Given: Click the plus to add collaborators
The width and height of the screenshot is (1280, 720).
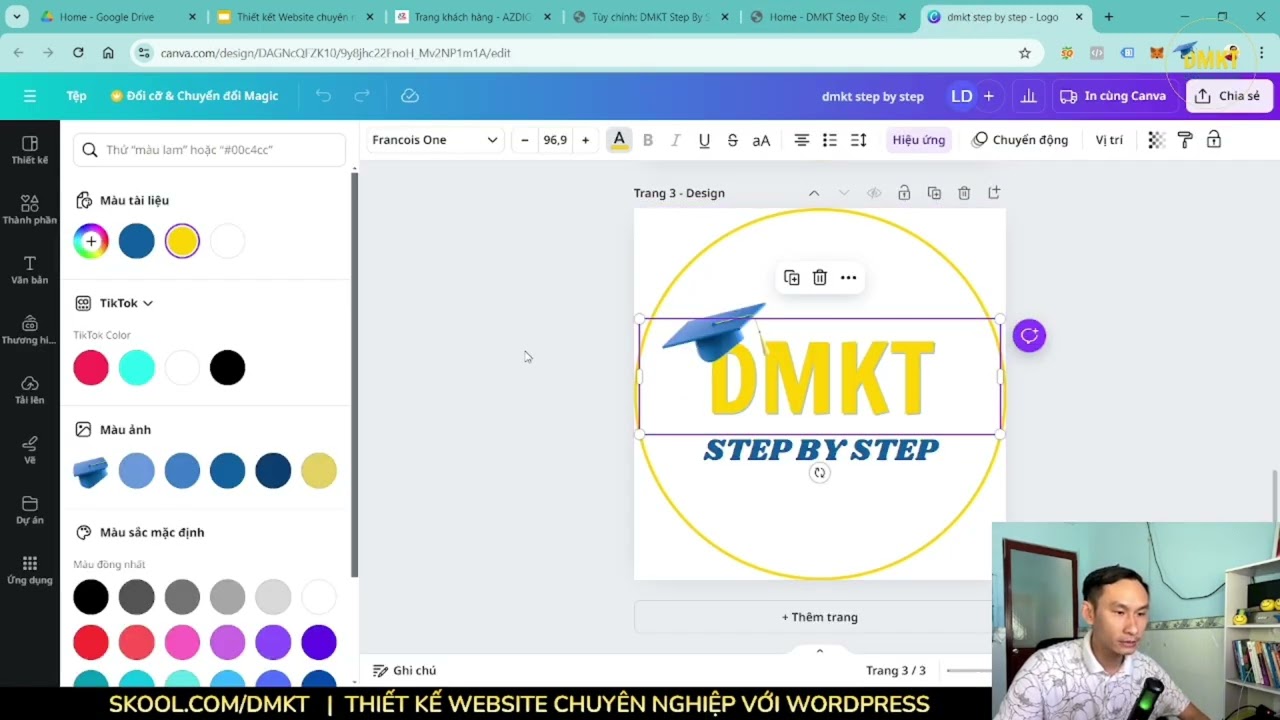Looking at the screenshot, I should point(989,96).
